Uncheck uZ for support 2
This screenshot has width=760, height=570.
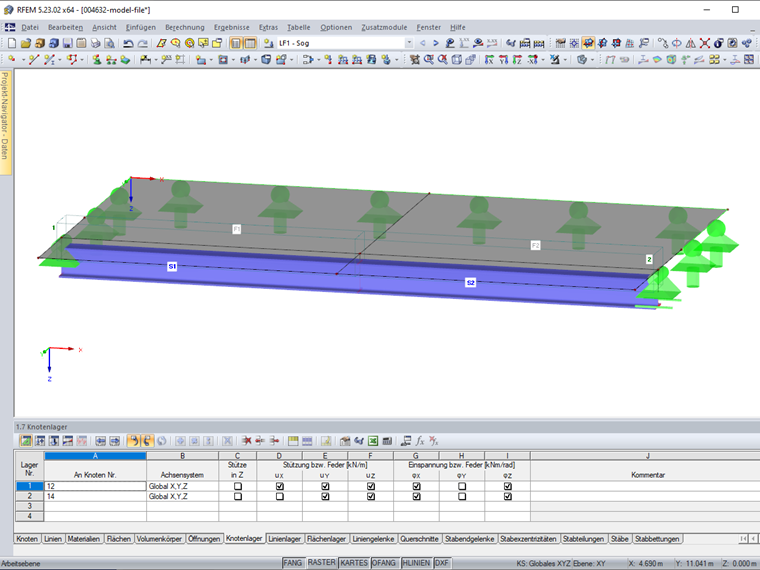click(371, 496)
